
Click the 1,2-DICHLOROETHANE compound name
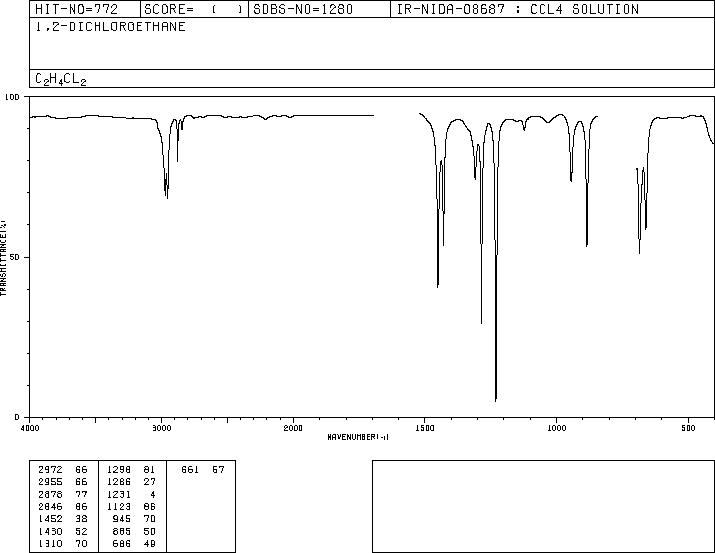click(110, 27)
